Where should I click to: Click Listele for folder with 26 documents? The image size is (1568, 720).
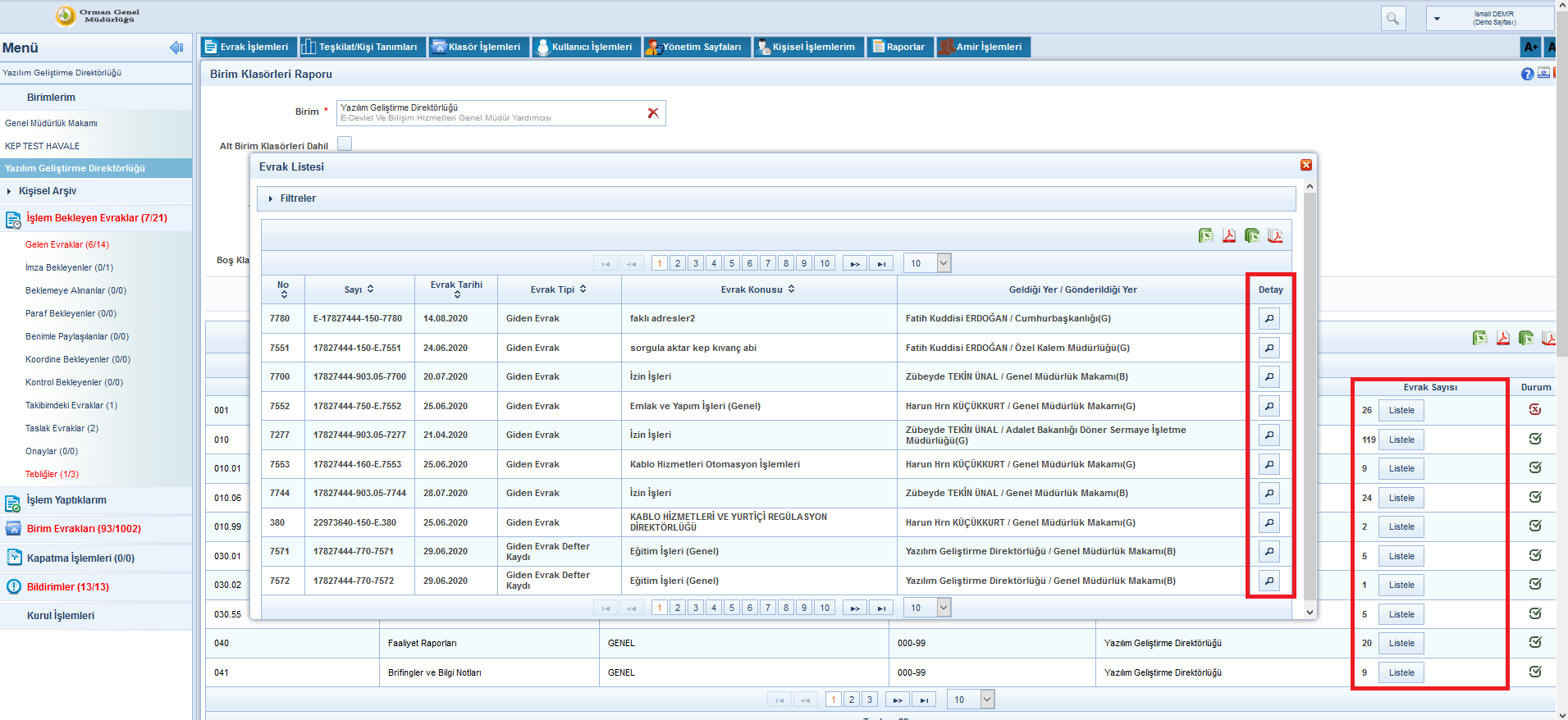tap(1401, 410)
